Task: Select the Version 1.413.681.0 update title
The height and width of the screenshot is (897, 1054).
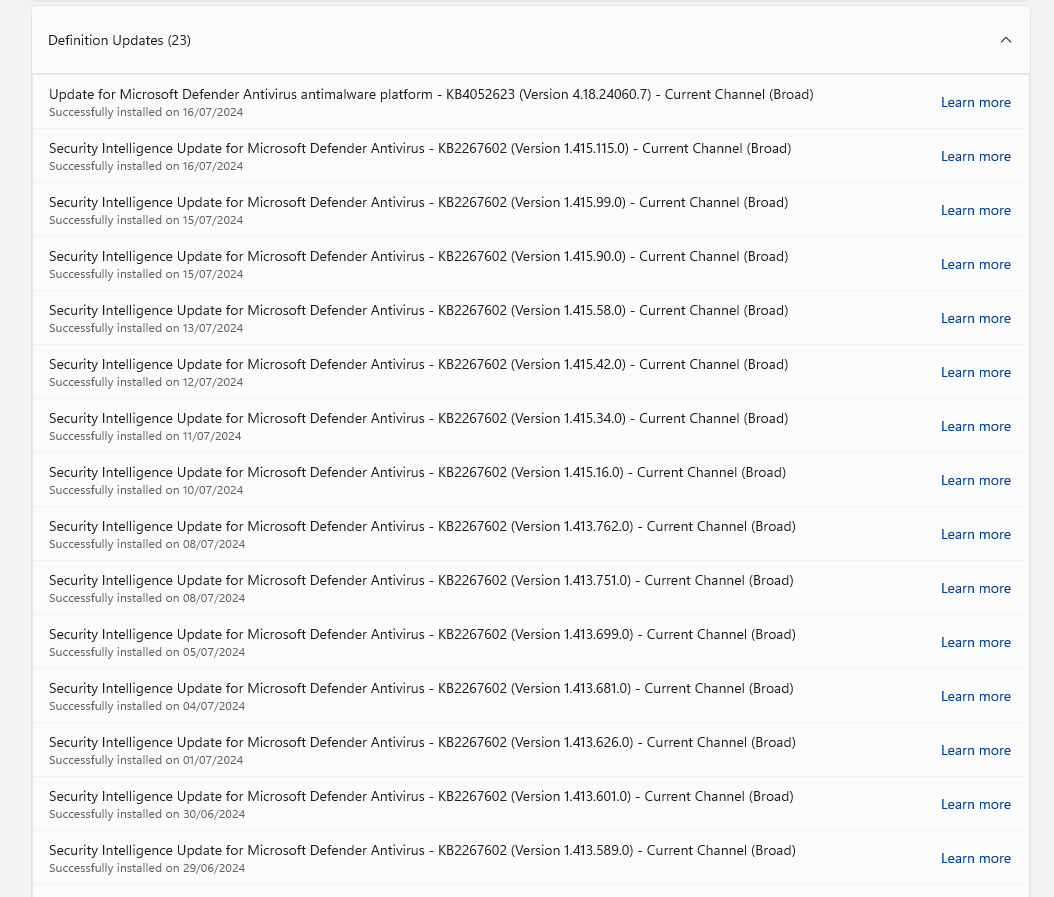Action: [421, 689]
